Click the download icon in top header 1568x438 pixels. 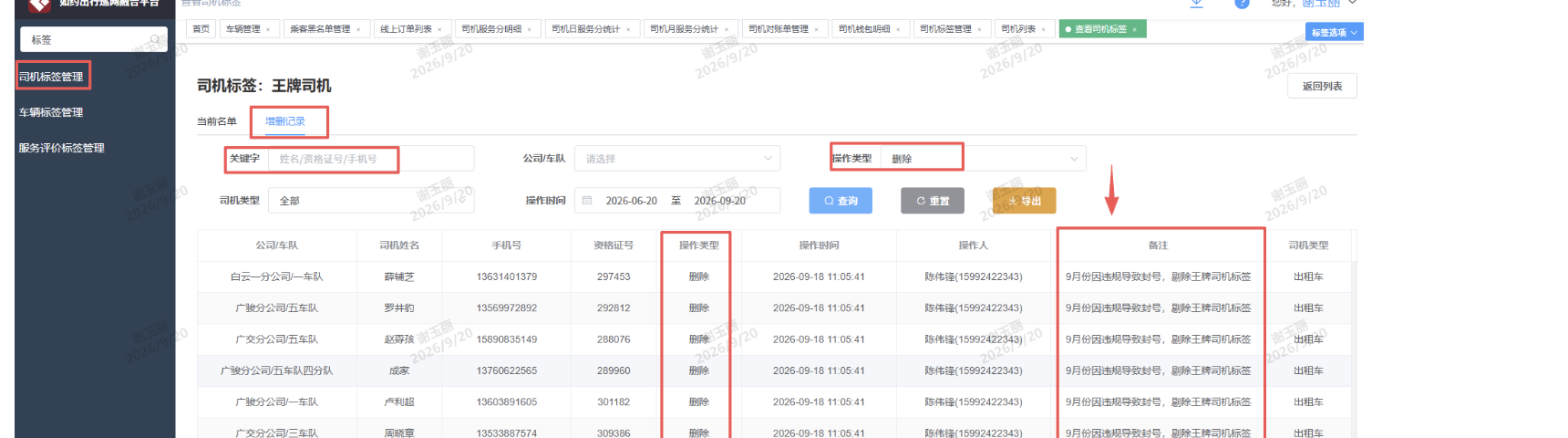point(1197,4)
